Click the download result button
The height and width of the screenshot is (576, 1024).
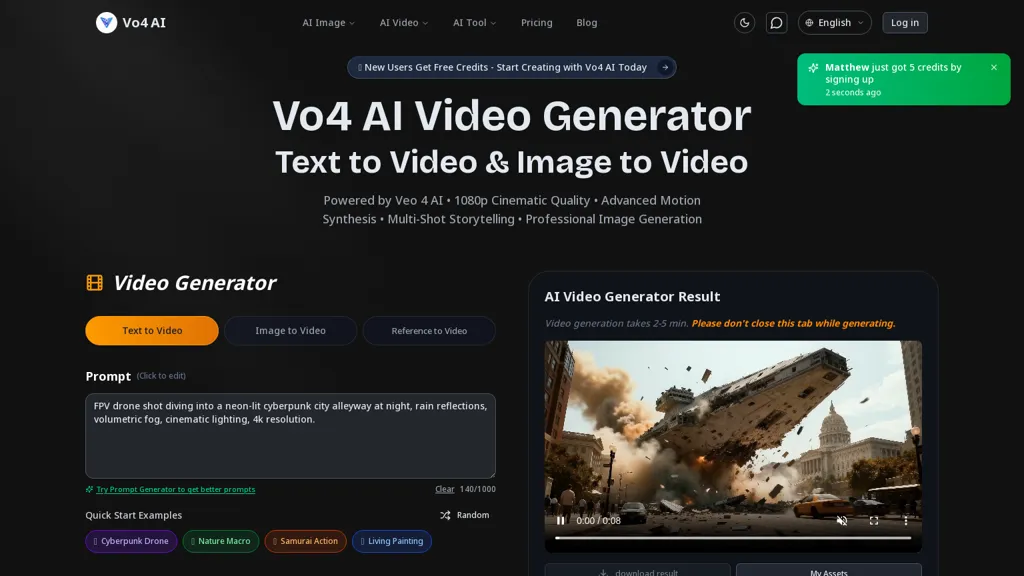[x=637, y=570]
